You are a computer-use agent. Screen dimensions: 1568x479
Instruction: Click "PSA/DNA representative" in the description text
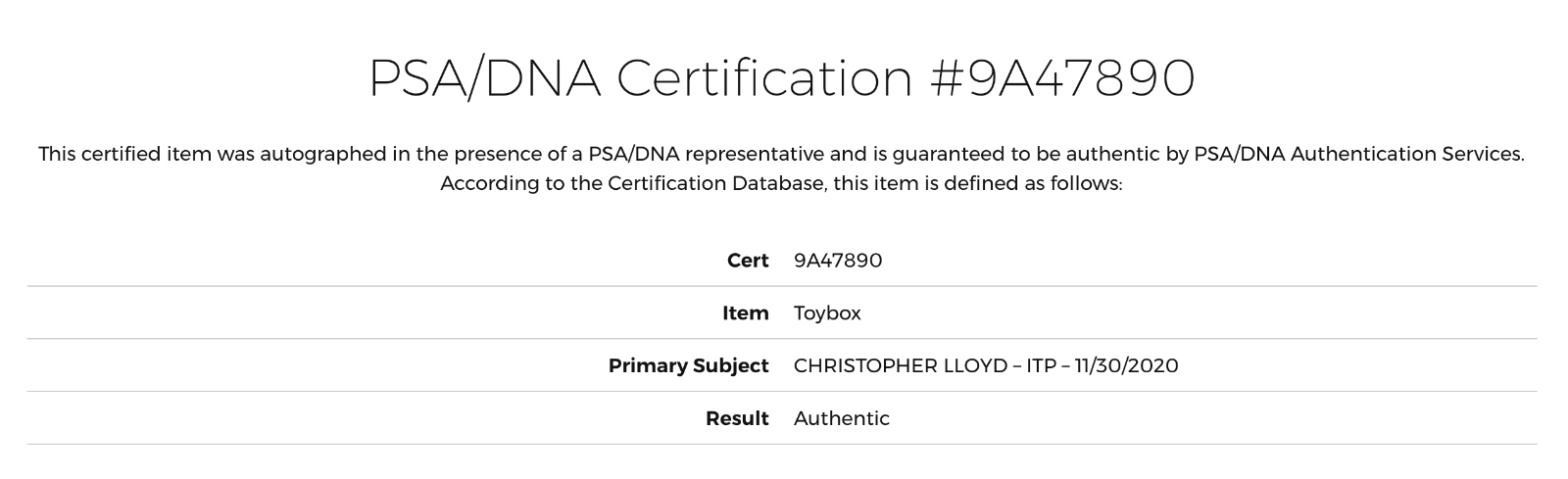click(x=706, y=154)
